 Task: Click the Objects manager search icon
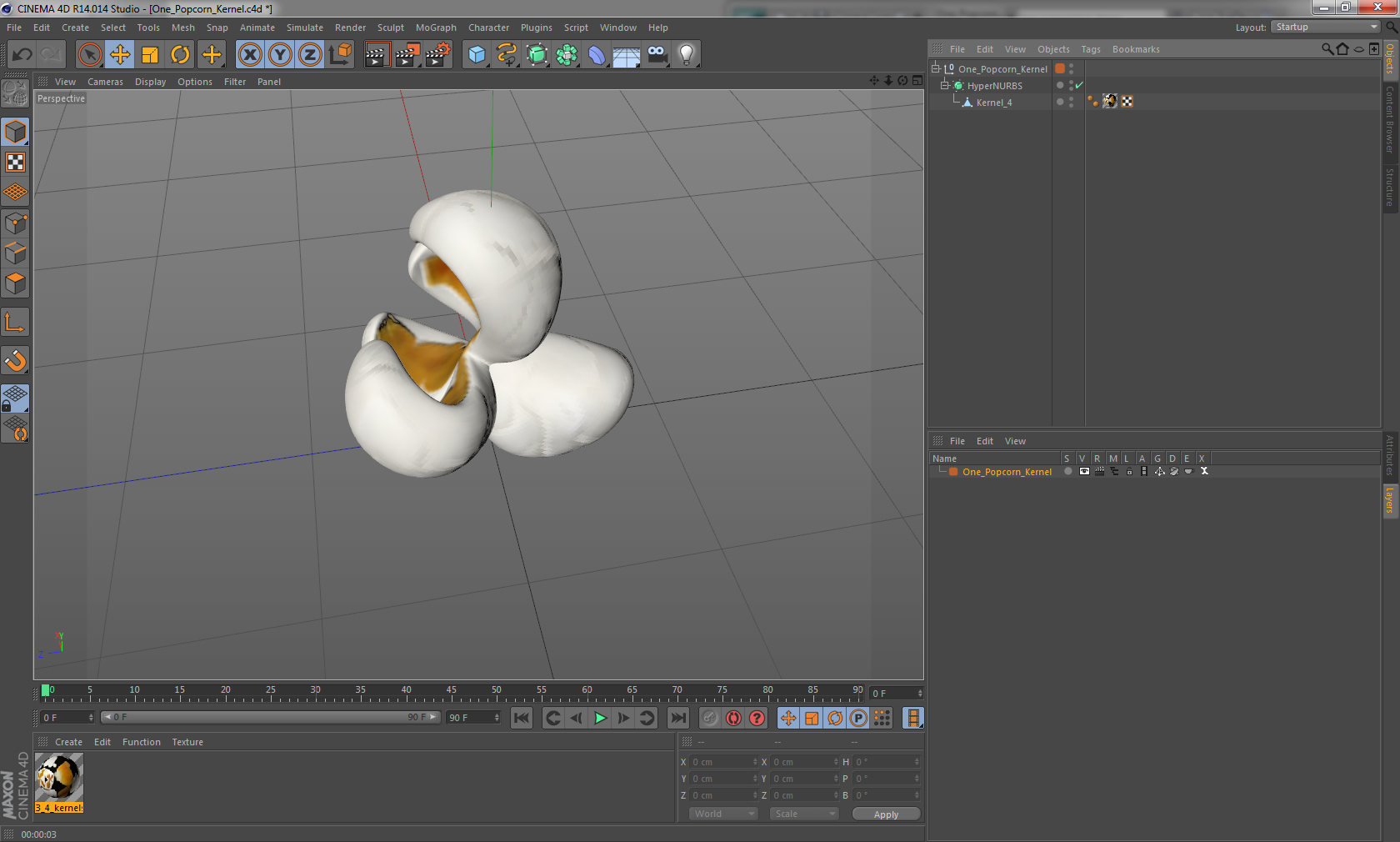1327,49
